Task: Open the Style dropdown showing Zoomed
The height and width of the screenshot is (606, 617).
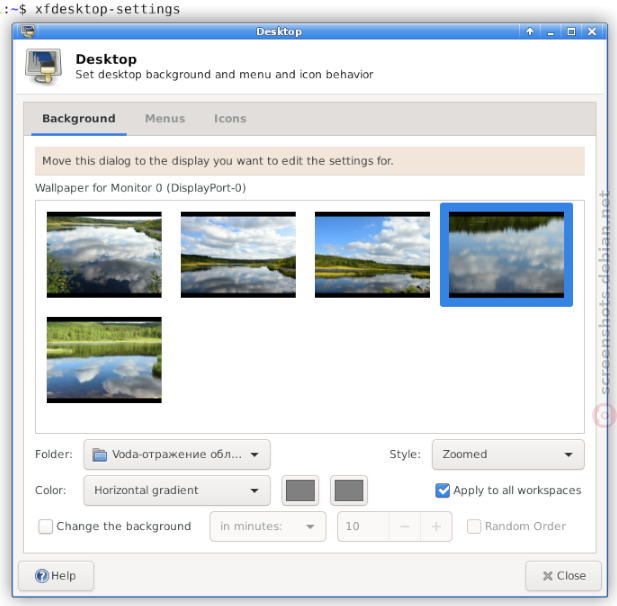Action: tap(508, 454)
